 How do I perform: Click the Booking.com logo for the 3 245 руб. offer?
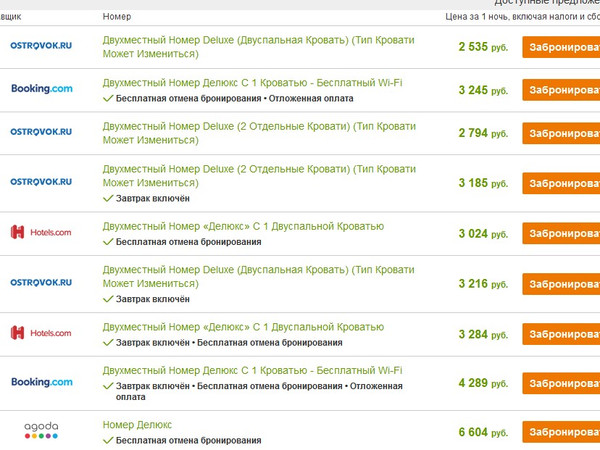41,89
